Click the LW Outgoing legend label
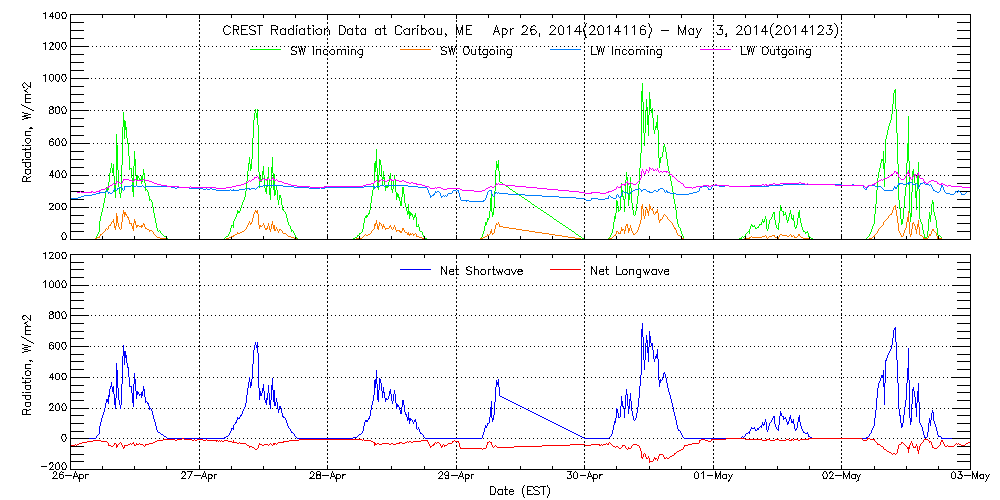 coord(775,51)
